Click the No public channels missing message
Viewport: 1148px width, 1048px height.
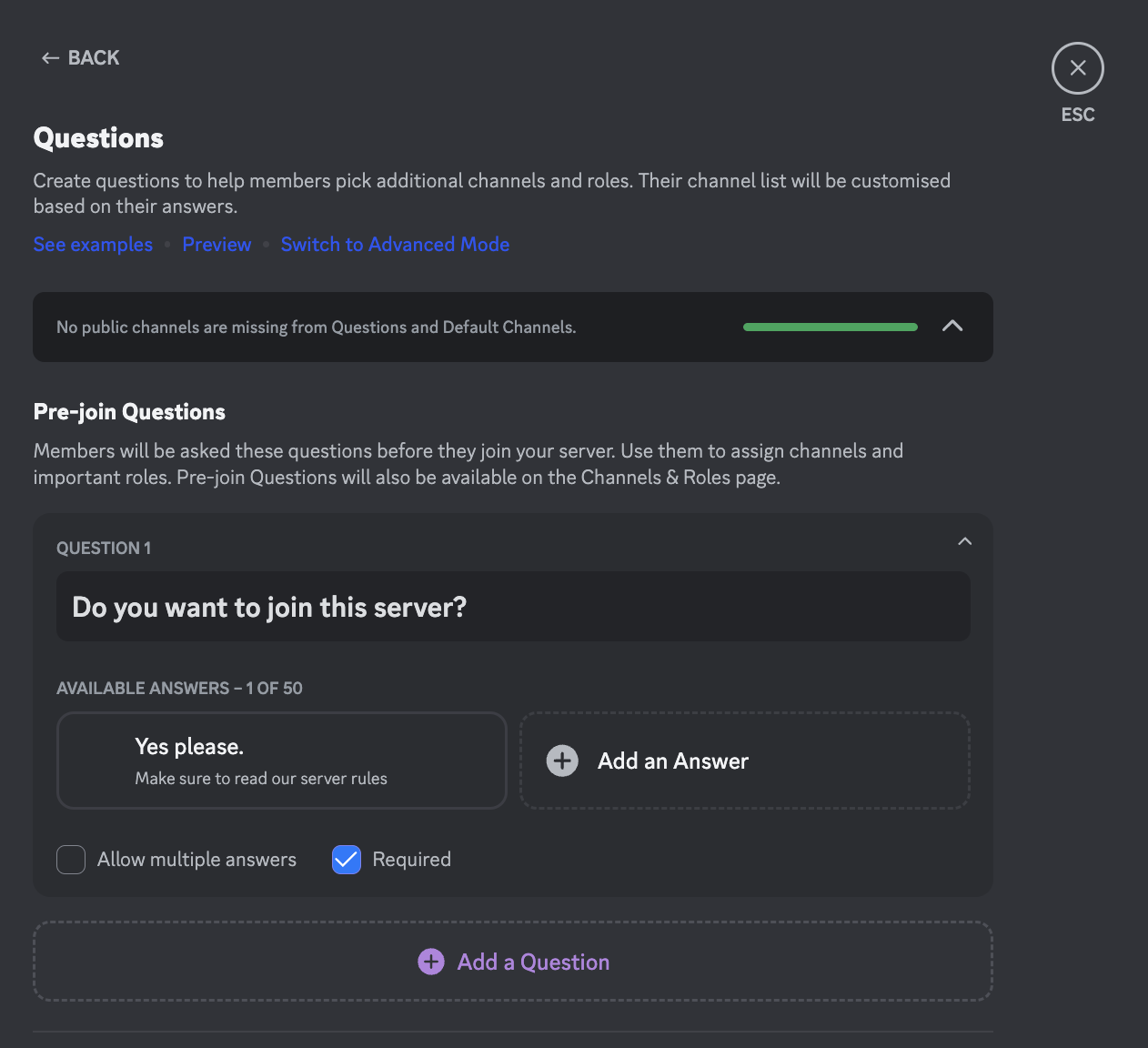pyautogui.click(x=316, y=327)
